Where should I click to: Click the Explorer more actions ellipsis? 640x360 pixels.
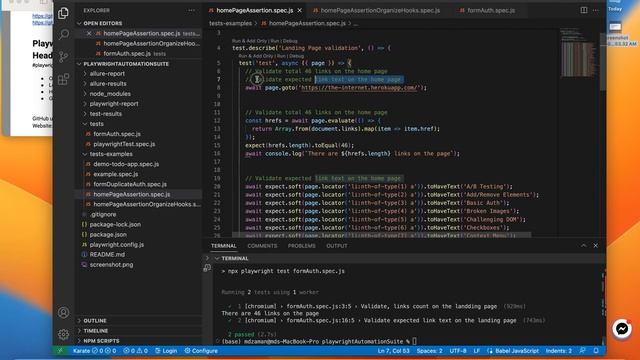point(191,10)
